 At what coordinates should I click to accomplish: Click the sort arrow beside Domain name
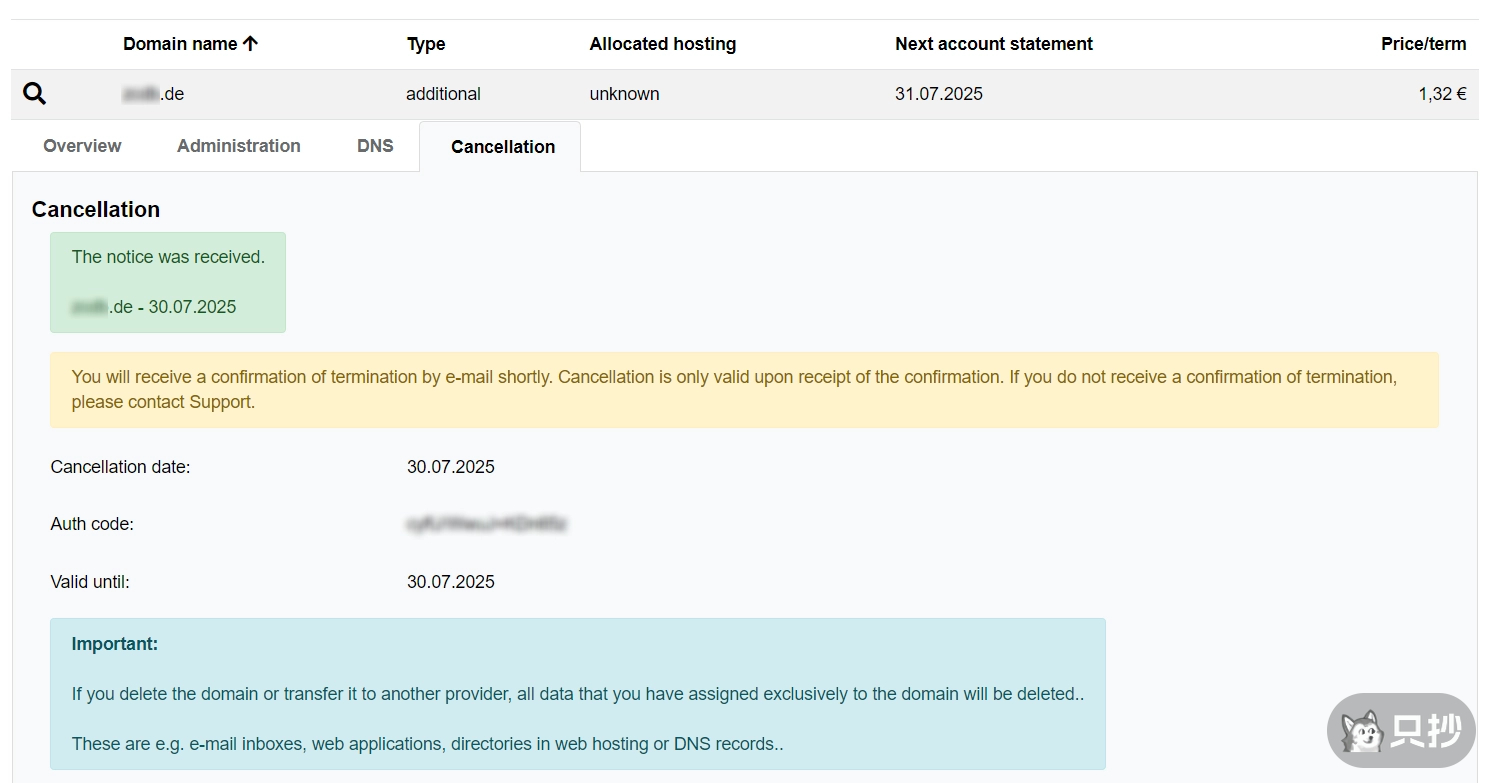[x=250, y=43]
